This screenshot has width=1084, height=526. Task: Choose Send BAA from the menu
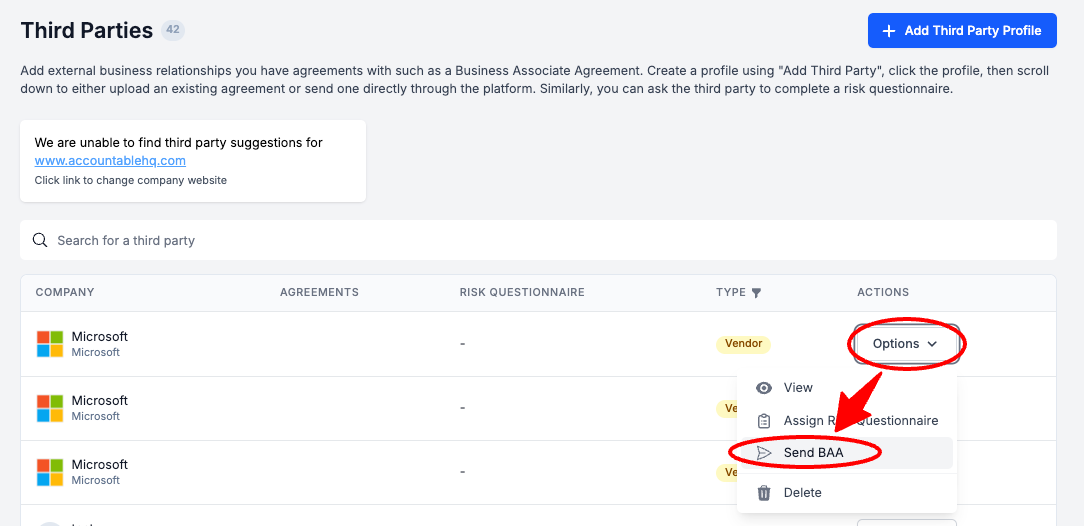point(847,453)
